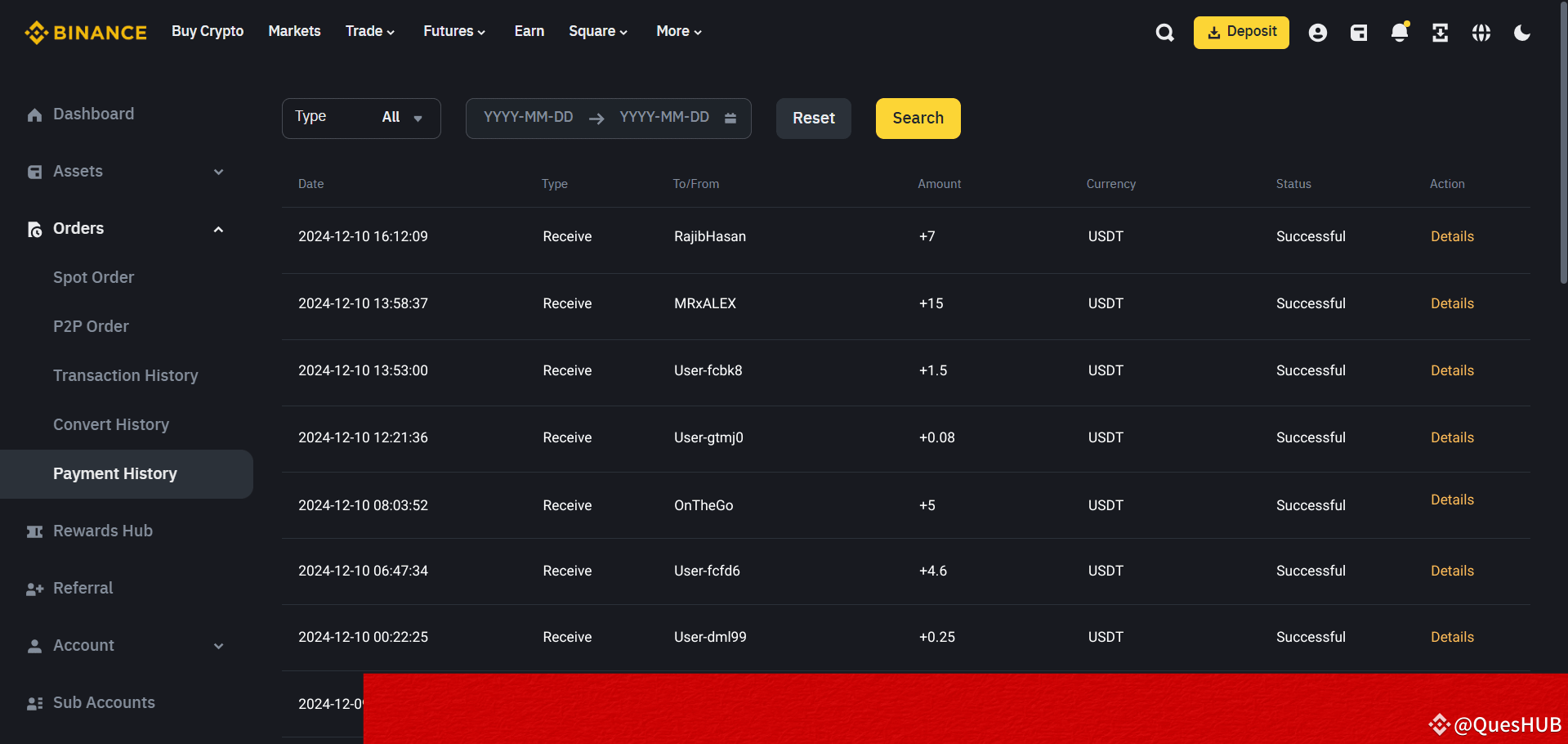The height and width of the screenshot is (744, 1568).
Task: Click the Referral person-plus icon
Action: click(34, 589)
